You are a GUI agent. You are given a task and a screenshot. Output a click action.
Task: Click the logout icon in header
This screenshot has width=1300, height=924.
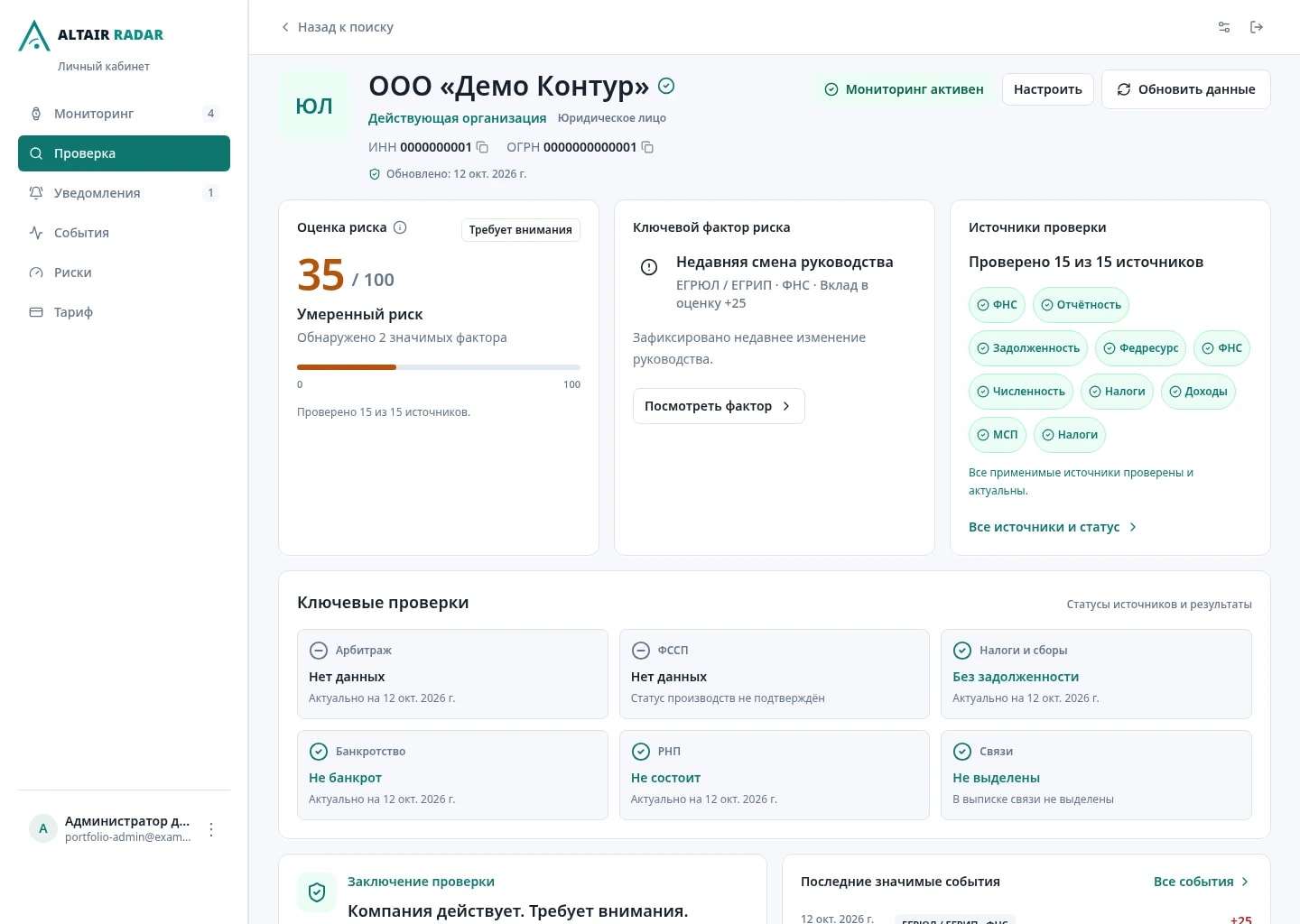click(x=1257, y=27)
